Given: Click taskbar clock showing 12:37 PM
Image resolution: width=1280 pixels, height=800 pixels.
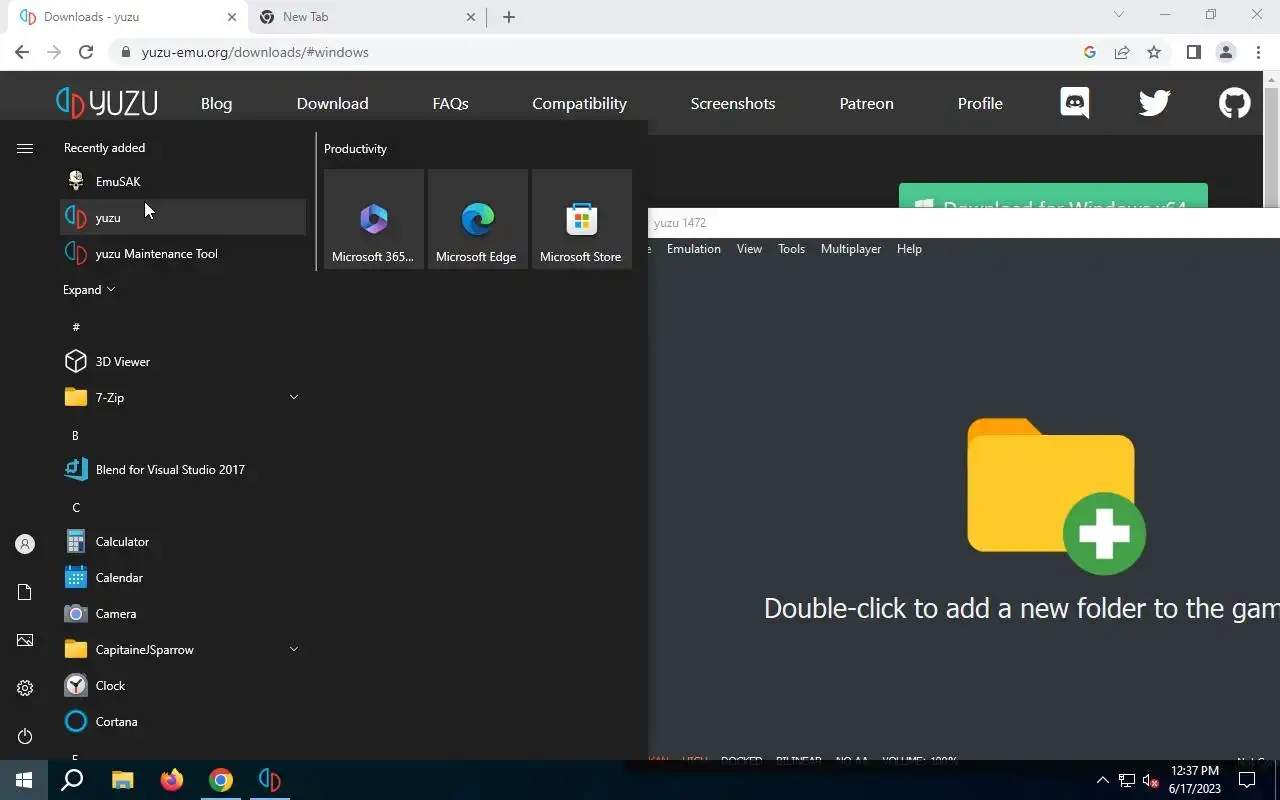Looking at the screenshot, I should coord(1195,780).
